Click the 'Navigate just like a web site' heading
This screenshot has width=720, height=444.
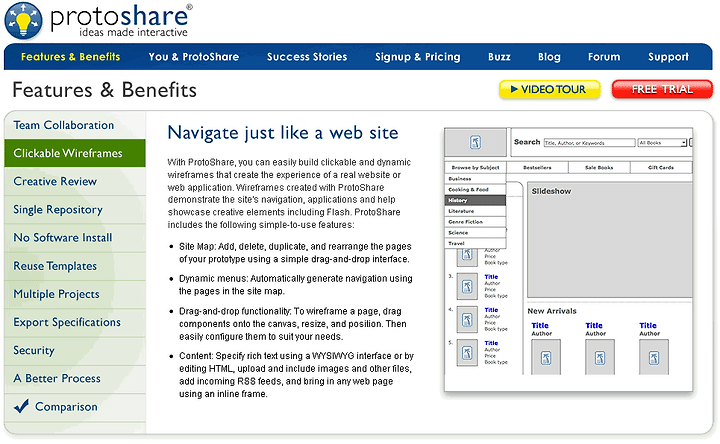(x=283, y=133)
